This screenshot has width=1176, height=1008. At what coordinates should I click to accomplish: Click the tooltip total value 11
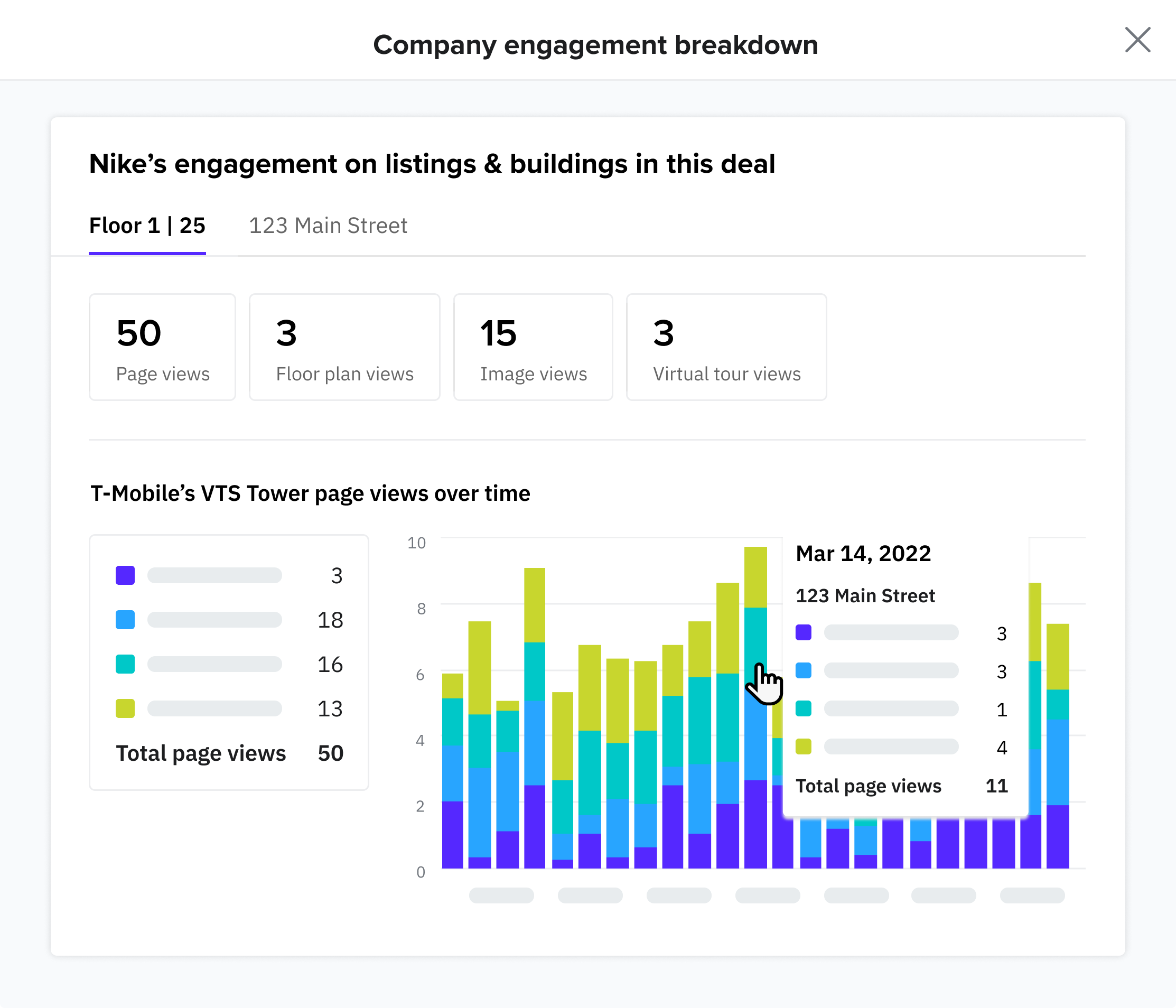point(997,786)
